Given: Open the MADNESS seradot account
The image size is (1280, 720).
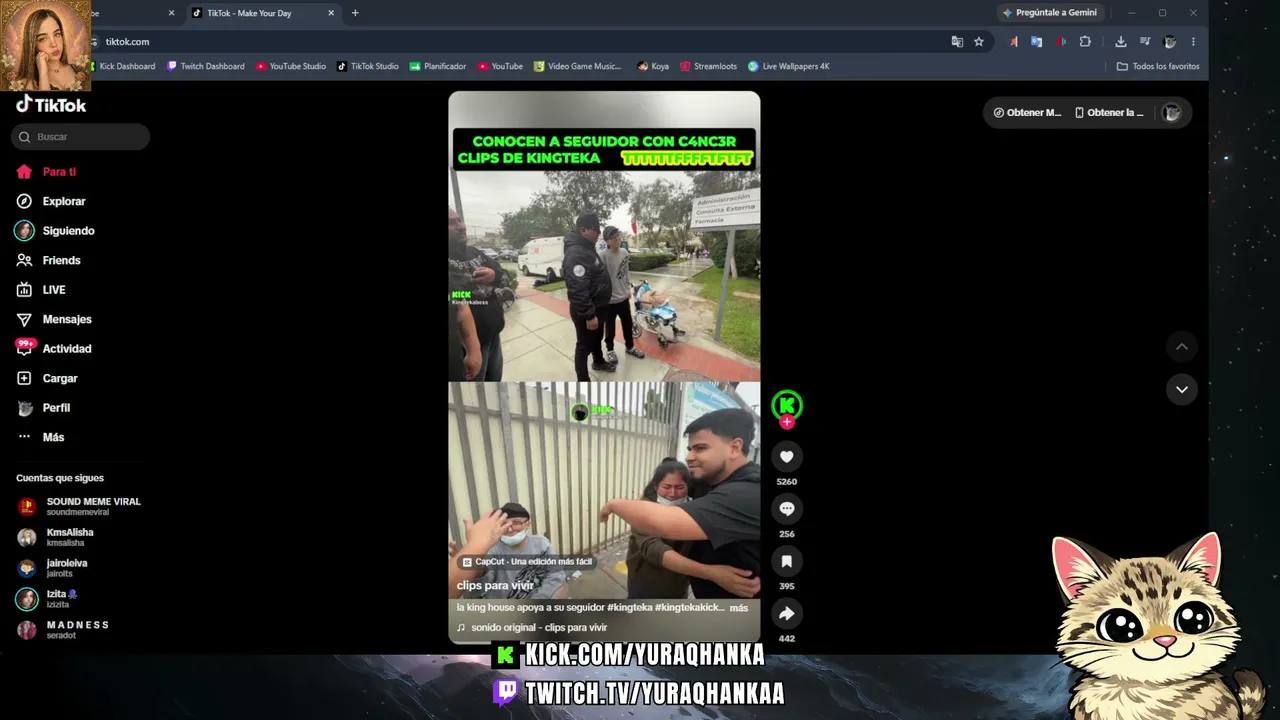Looking at the screenshot, I should pos(63,630).
